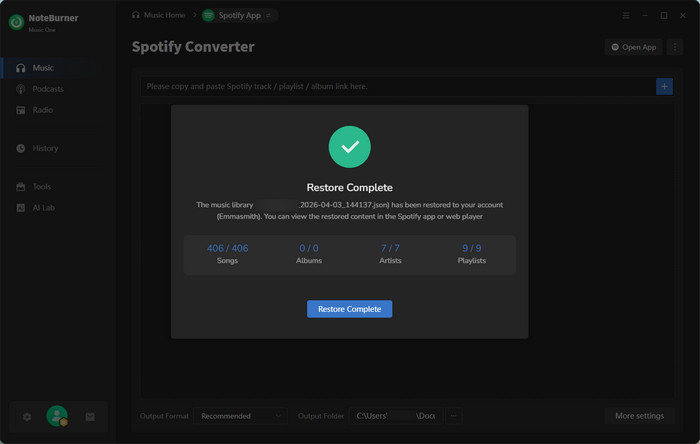
Task: Go to Podcasts in the sidebar
Action: click(47, 89)
